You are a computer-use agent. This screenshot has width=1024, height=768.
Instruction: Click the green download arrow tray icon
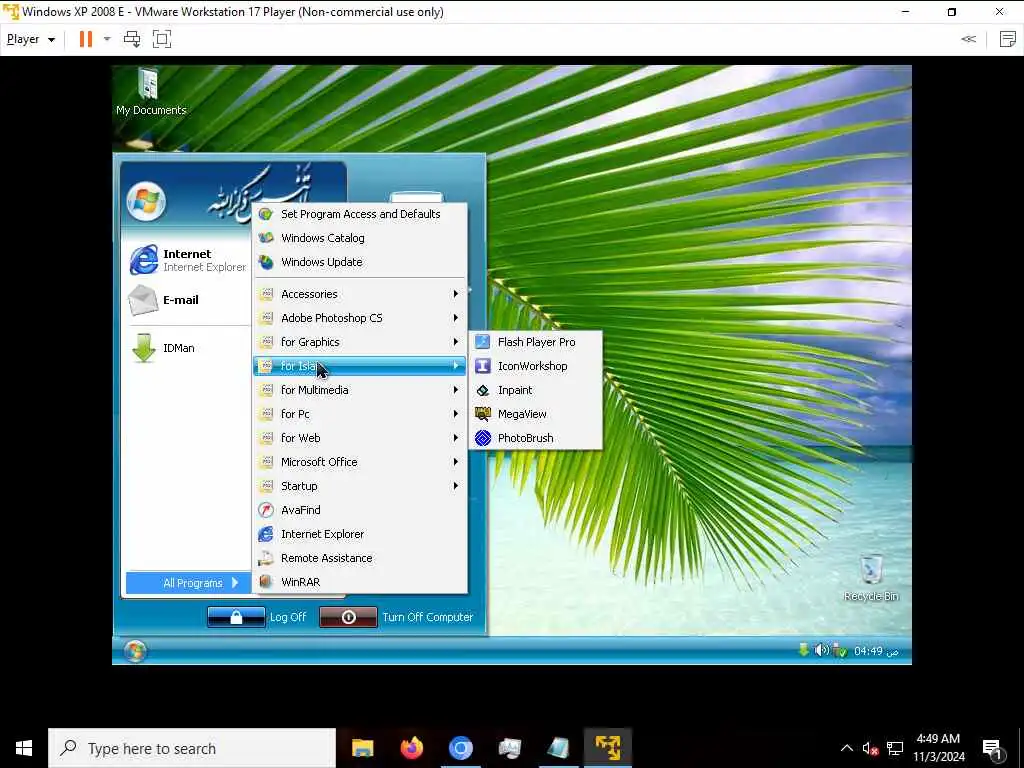pos(804,650)
